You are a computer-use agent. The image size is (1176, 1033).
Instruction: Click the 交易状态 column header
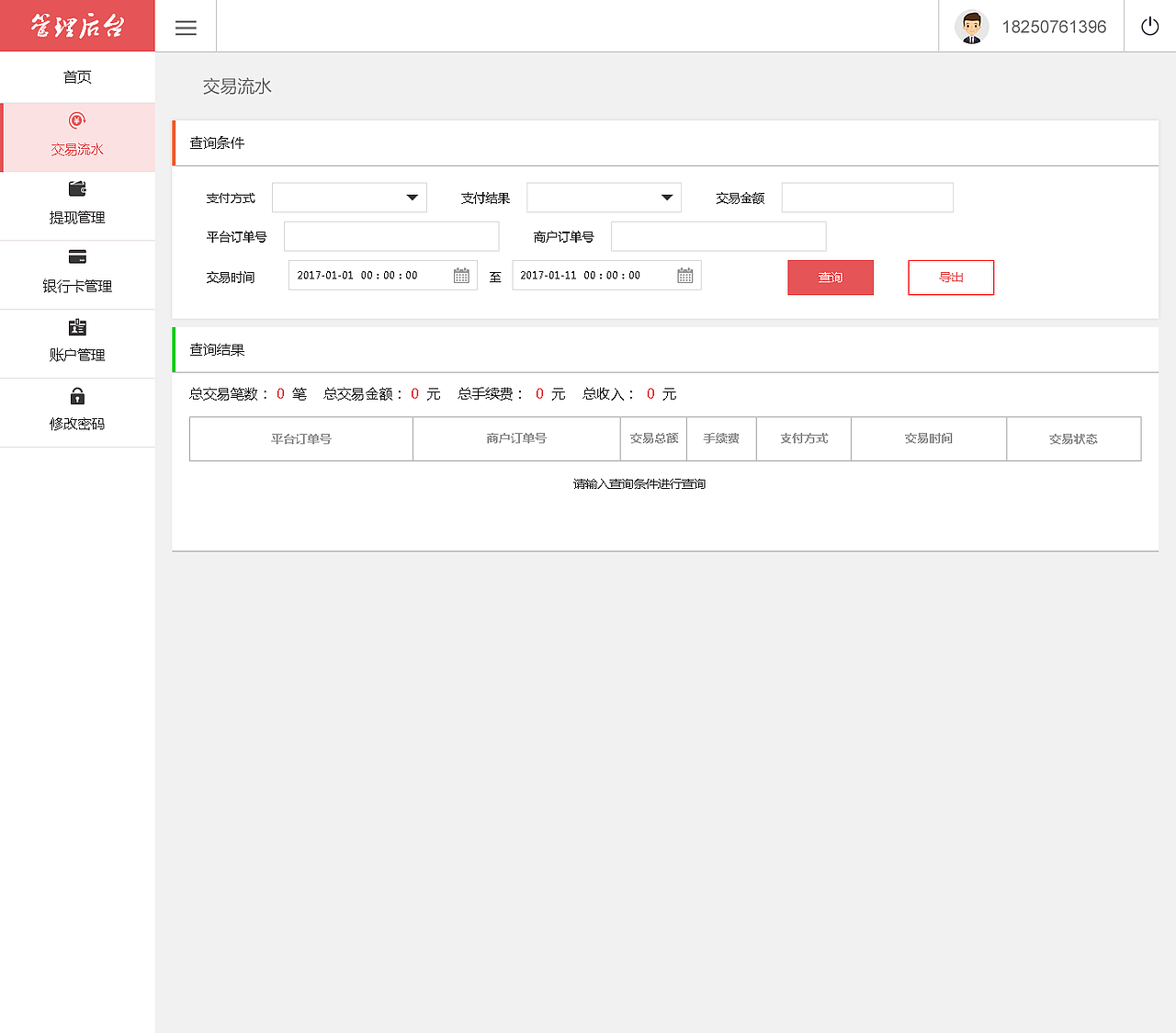click(1073, 439)
